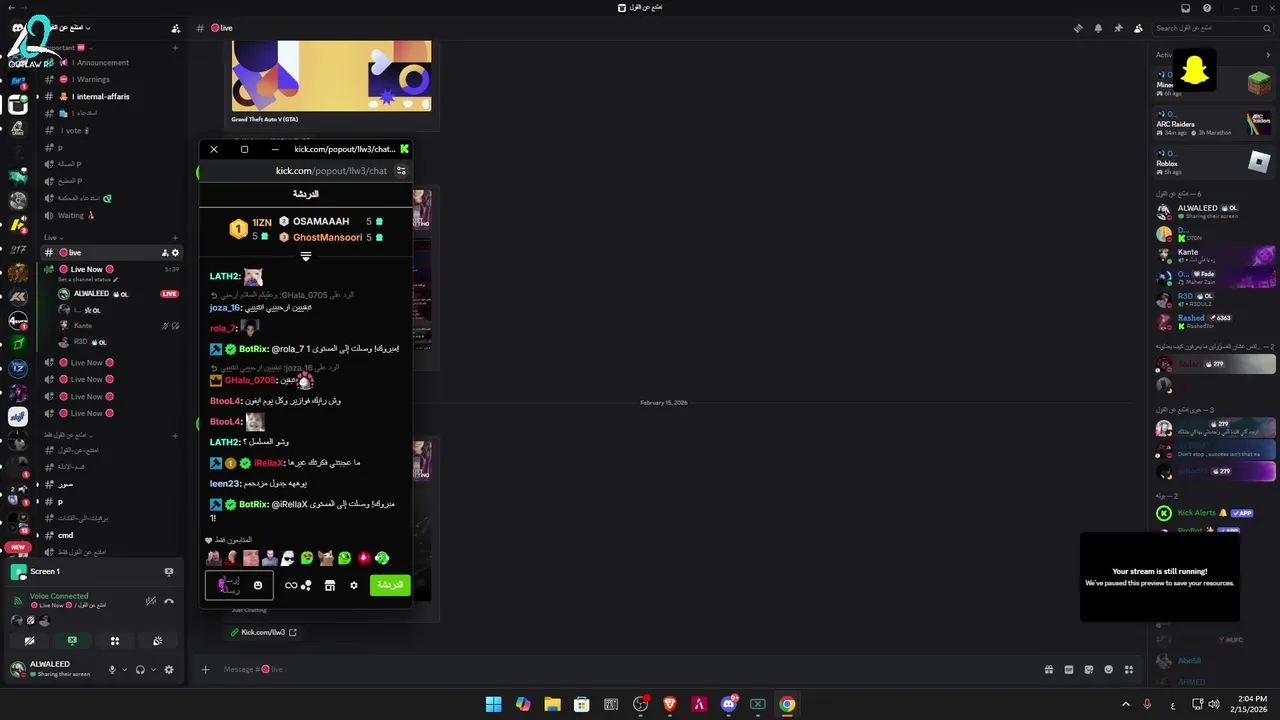Image resolution: width=1280 pixels, height=720 pixels.
Task: Deafen Discord headphones
Action: [140, 669]
